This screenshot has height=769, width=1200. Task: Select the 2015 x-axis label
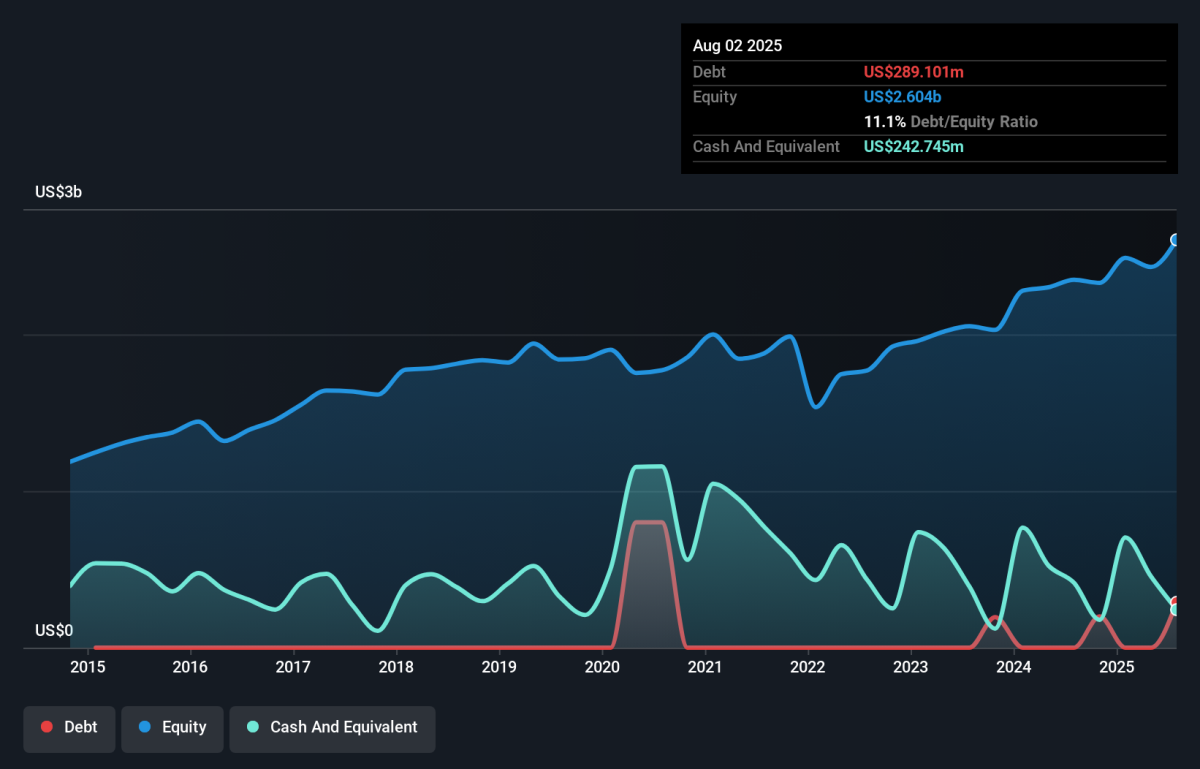pyautogui.click(x=88, y=667)
